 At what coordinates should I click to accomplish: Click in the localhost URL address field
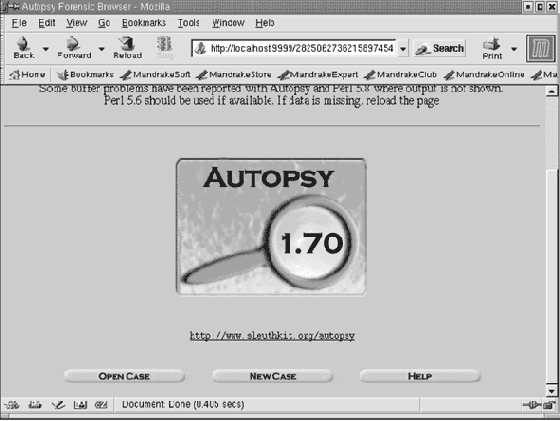tap(302, 48)
